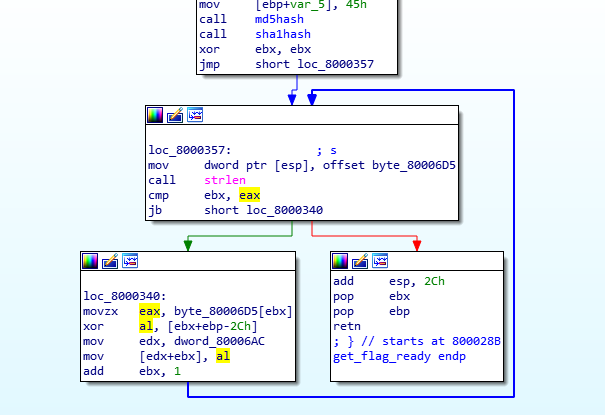605x415 pixels.
Task: Click the group nodes icon of loc_8000340 block
Action: 130,261
